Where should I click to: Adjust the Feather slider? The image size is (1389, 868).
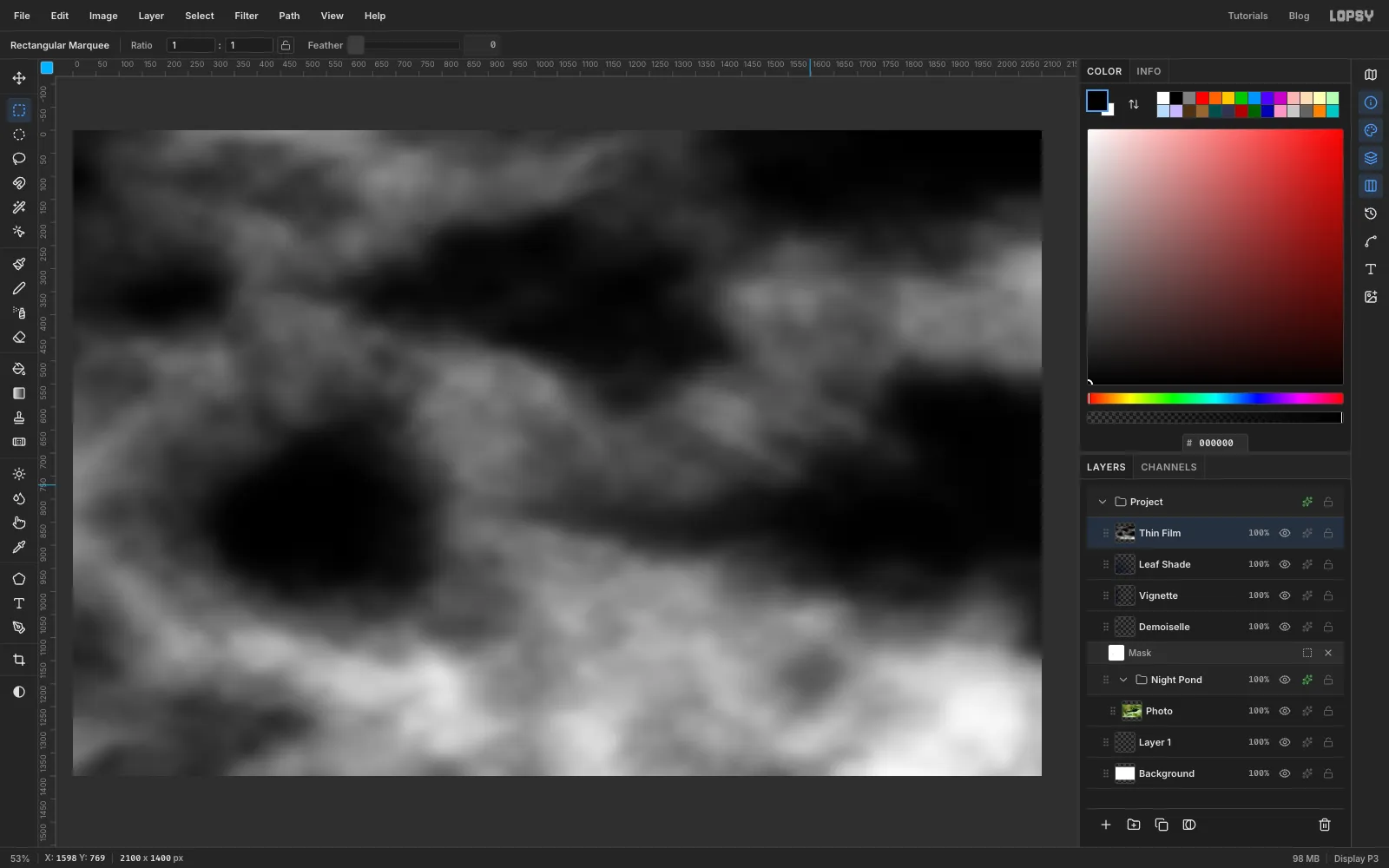[404, 45]
